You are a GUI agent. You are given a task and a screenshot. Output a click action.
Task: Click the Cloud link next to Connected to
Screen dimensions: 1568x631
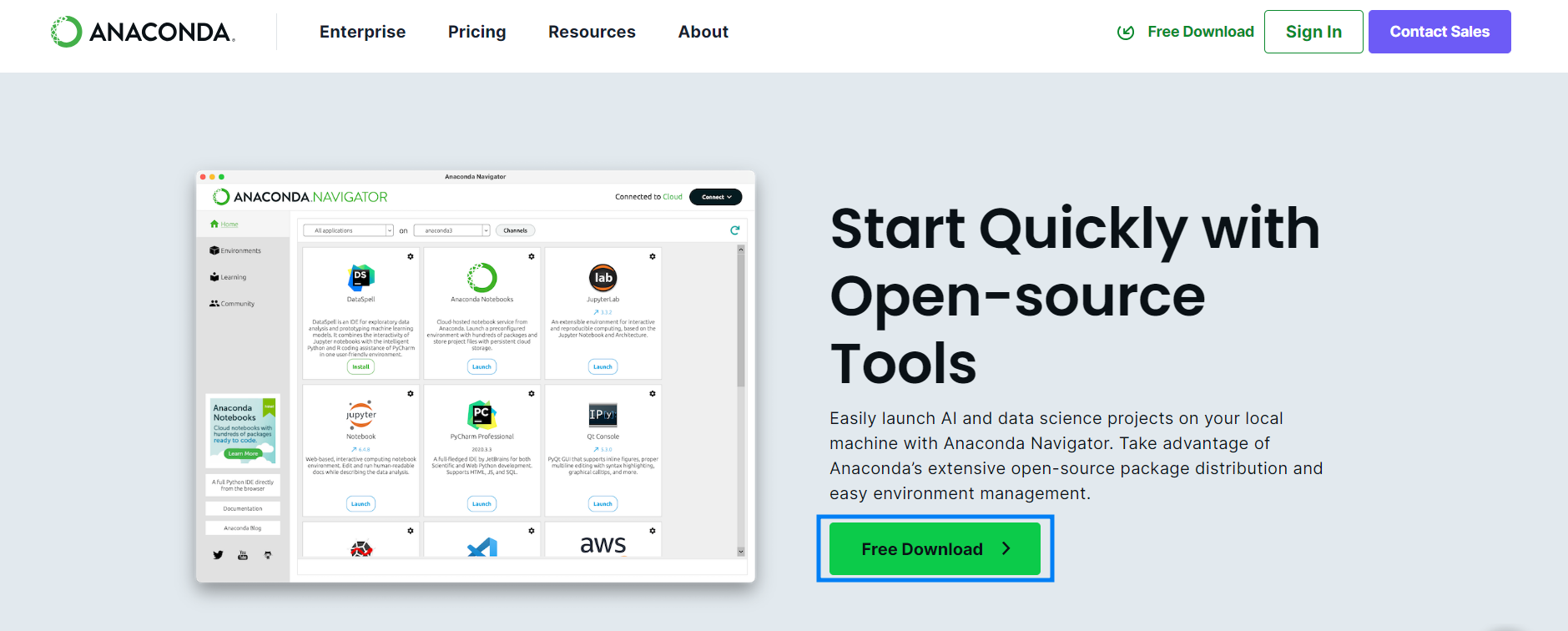[x=673, y=197]
